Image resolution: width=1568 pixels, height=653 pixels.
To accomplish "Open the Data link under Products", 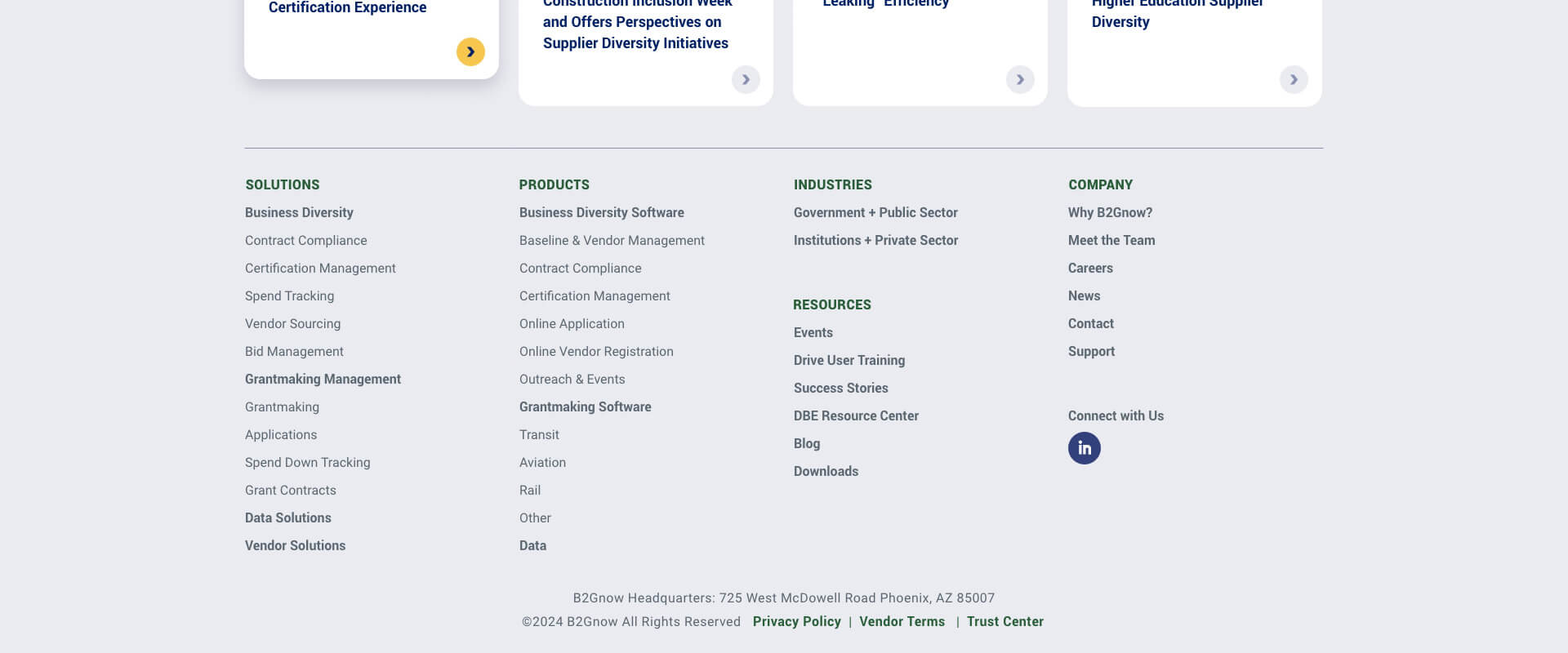I will click(532, 545).
